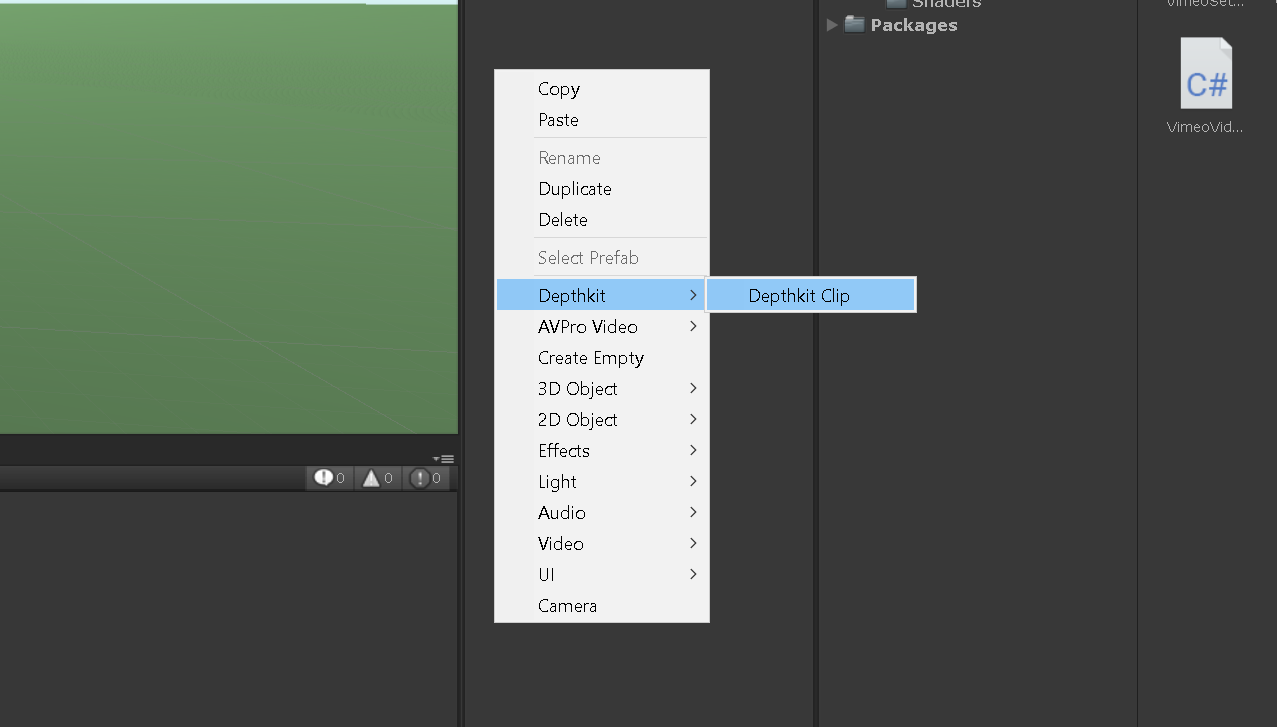Open the AVPro Video submenu

point(588,326)
